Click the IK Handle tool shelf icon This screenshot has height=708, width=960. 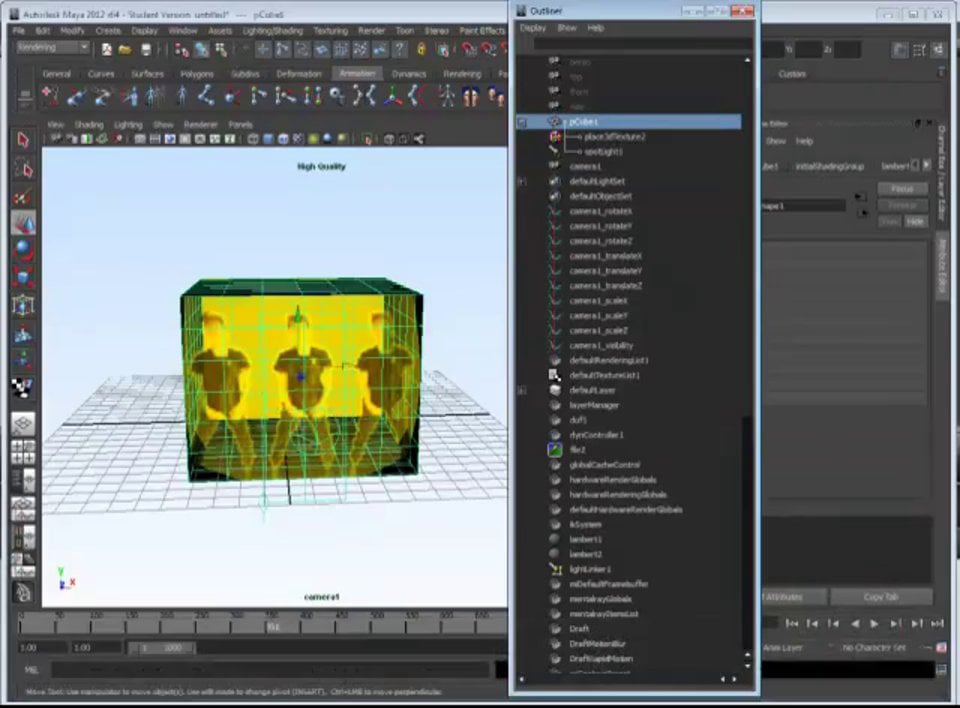tap(231, 96)
